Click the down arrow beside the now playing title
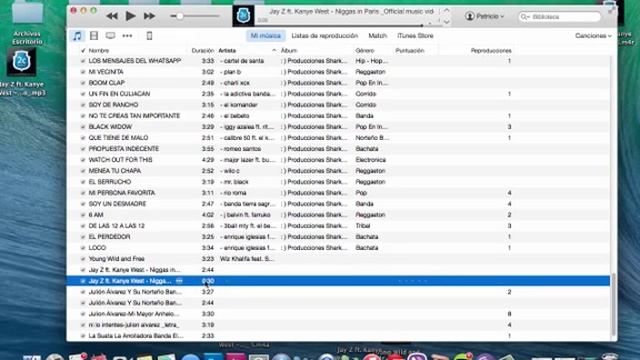Viewport: 640px width, 360px height. (447, 22)
